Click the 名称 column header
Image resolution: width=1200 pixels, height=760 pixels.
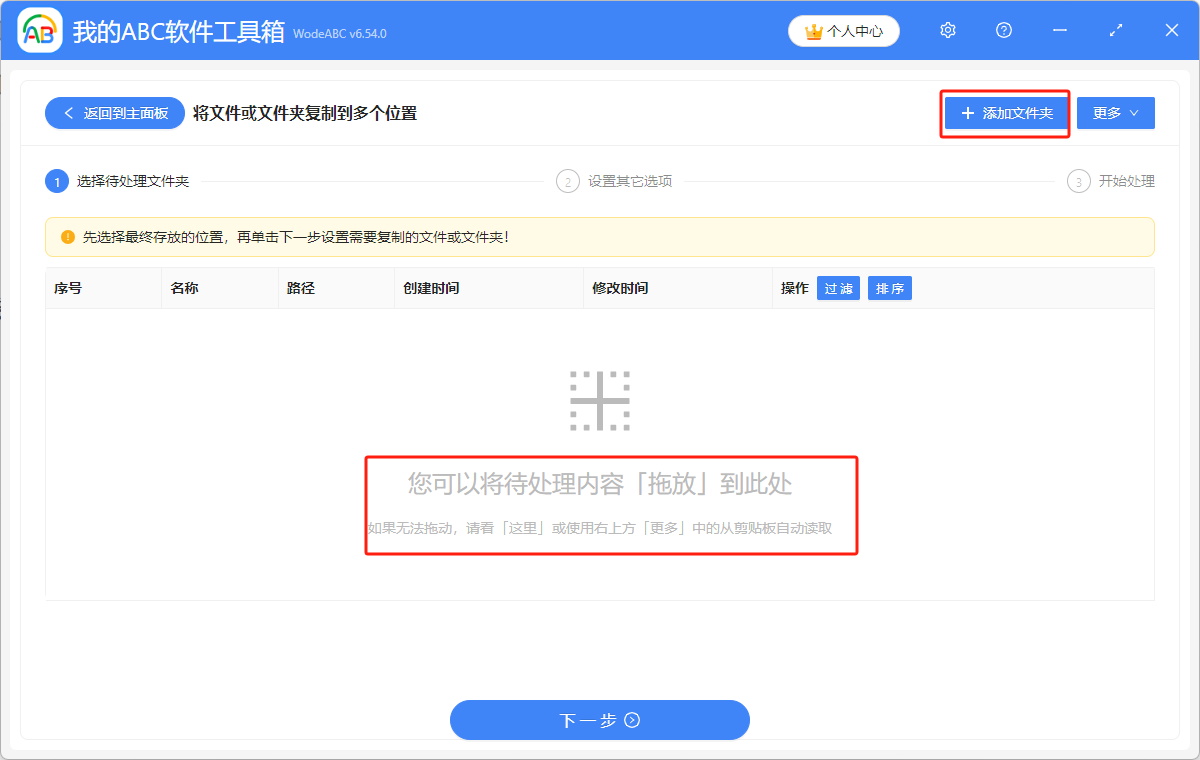pyautogui.click(x=185, y=288)
